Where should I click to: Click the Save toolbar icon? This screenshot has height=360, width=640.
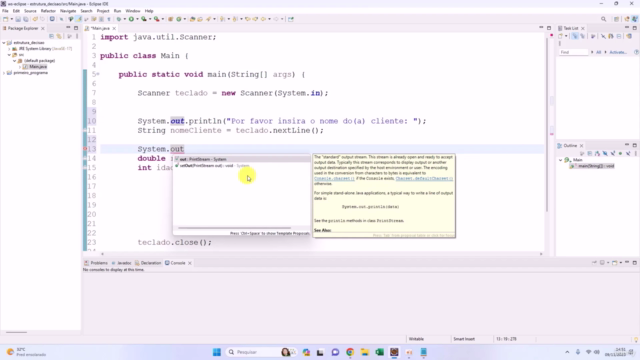[x=18, y=19]
